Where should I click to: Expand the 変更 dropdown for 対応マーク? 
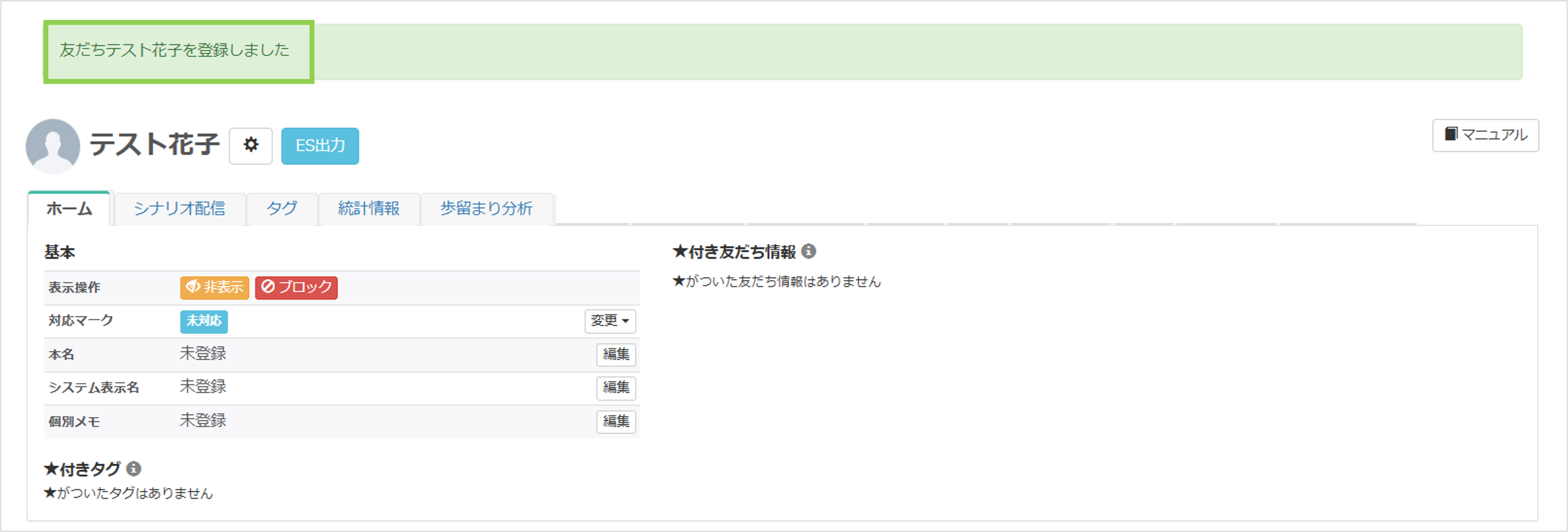(x=610, y=321)
